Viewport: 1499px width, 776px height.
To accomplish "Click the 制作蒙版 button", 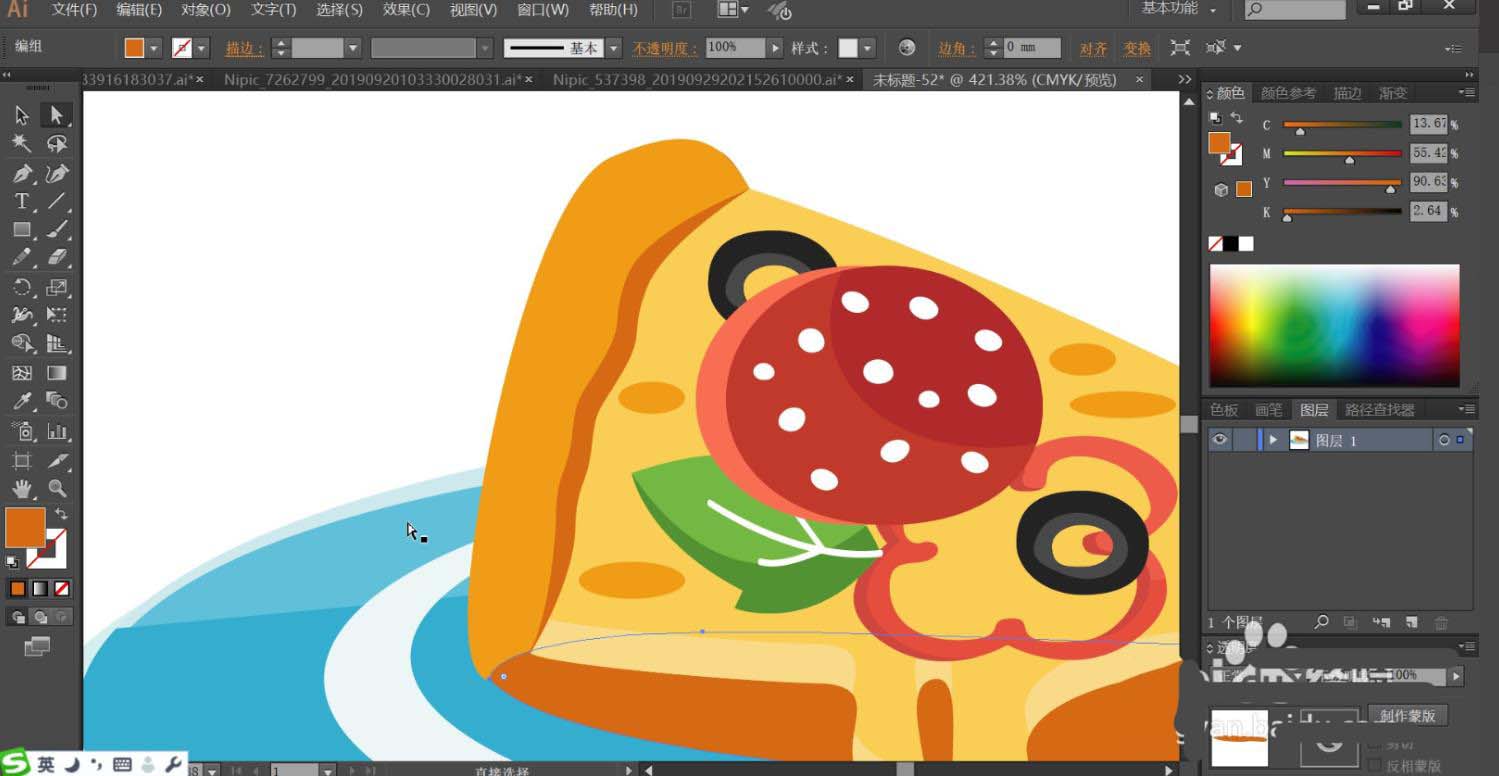I will point(1406,716).
